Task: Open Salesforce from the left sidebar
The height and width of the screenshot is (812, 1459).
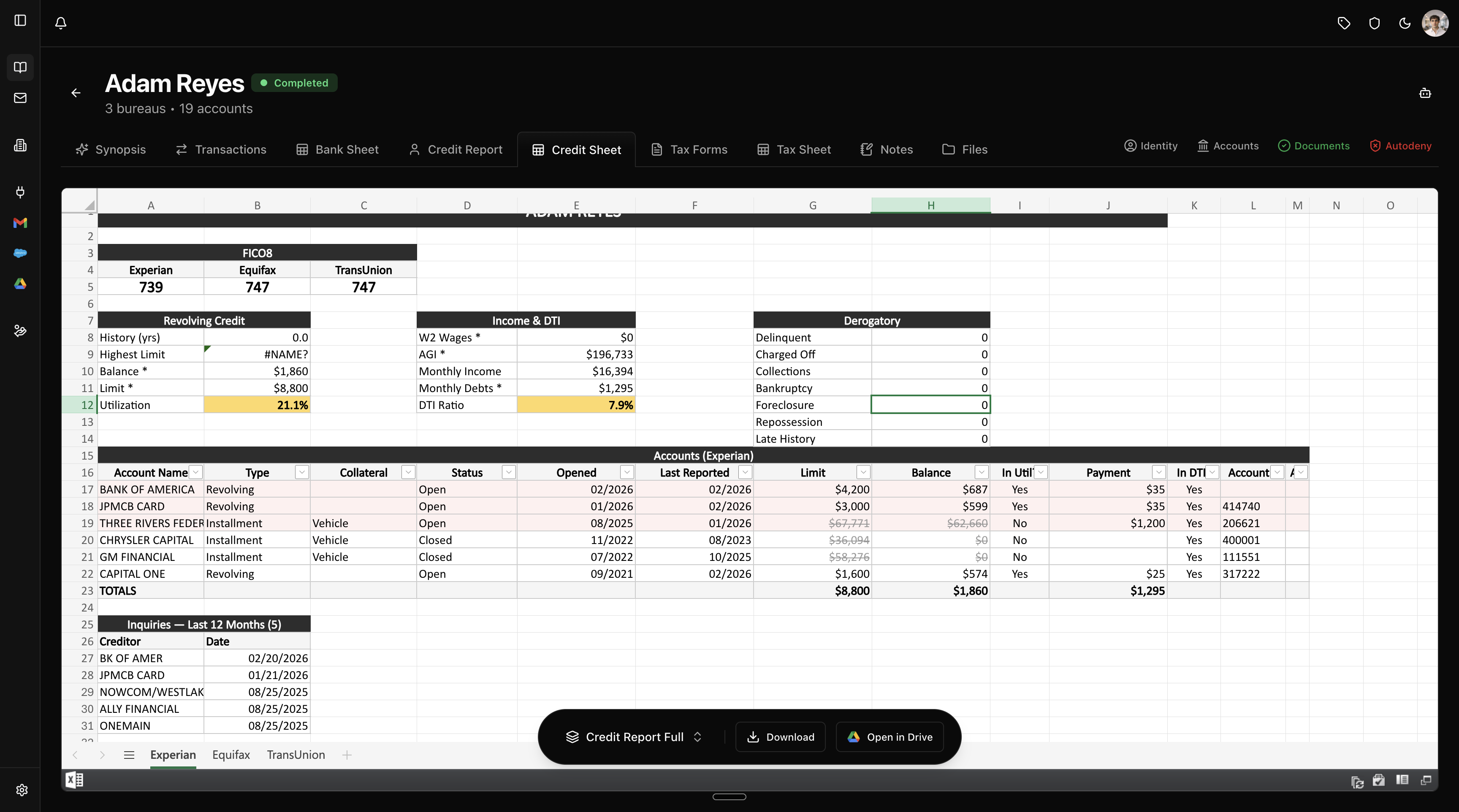Action: (20, 253)
